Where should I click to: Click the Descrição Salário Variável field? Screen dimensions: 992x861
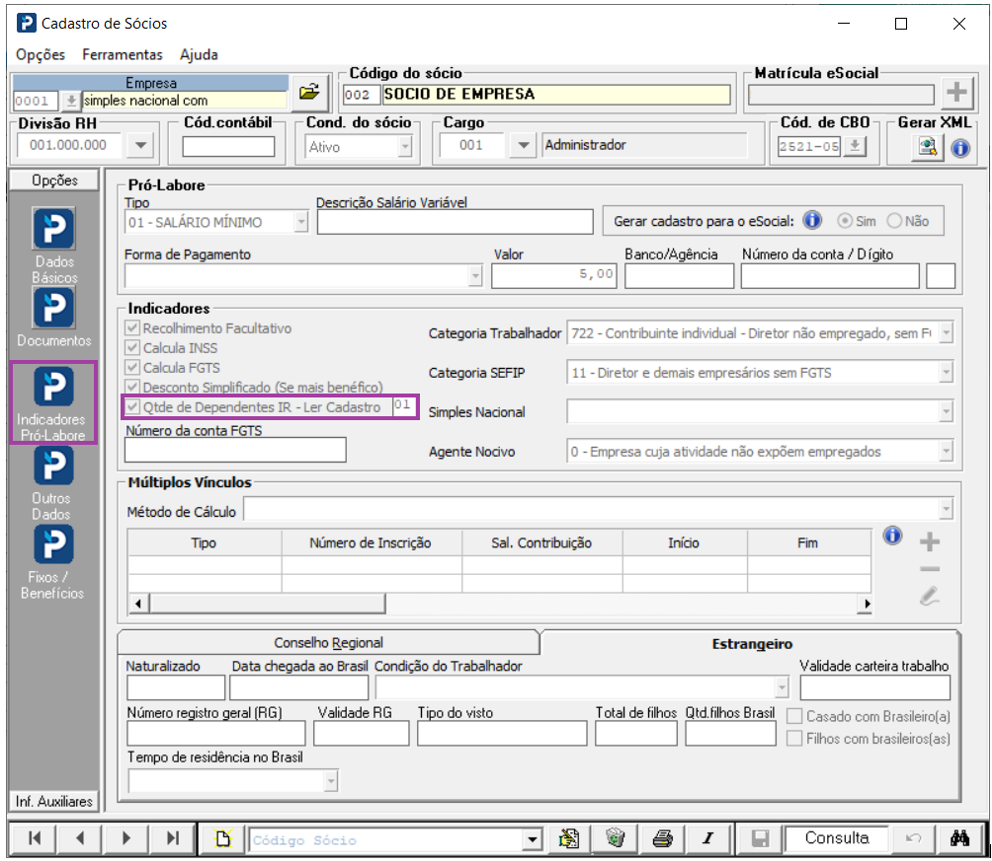[455, 222]
